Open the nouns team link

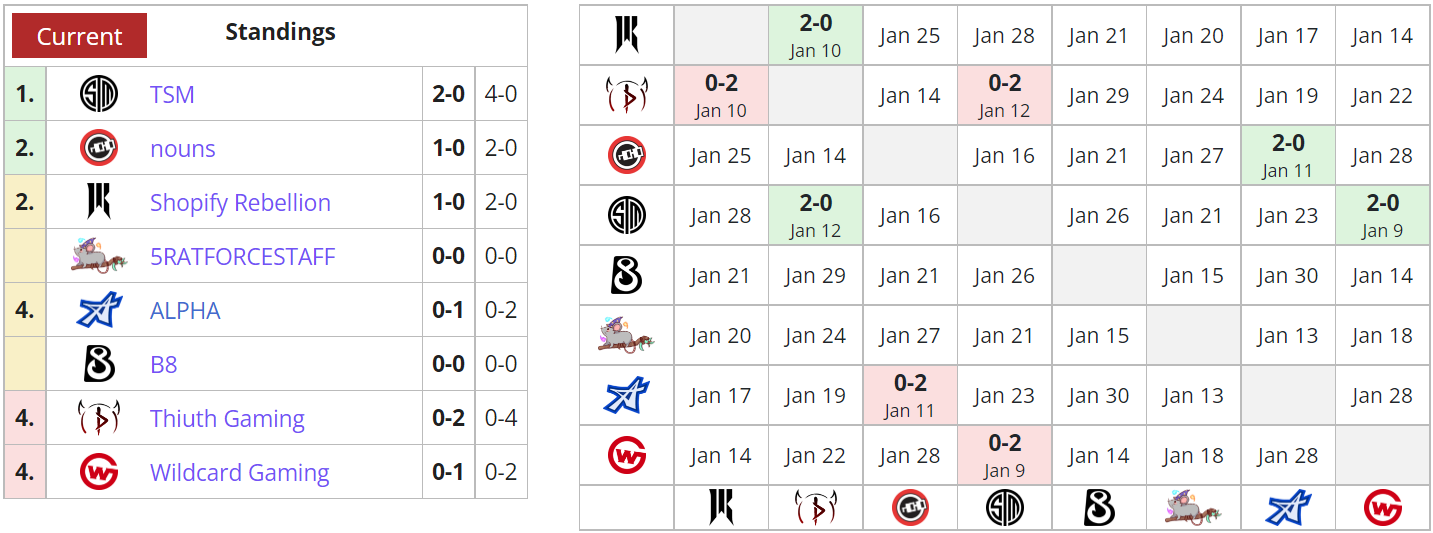pos(182,149)
